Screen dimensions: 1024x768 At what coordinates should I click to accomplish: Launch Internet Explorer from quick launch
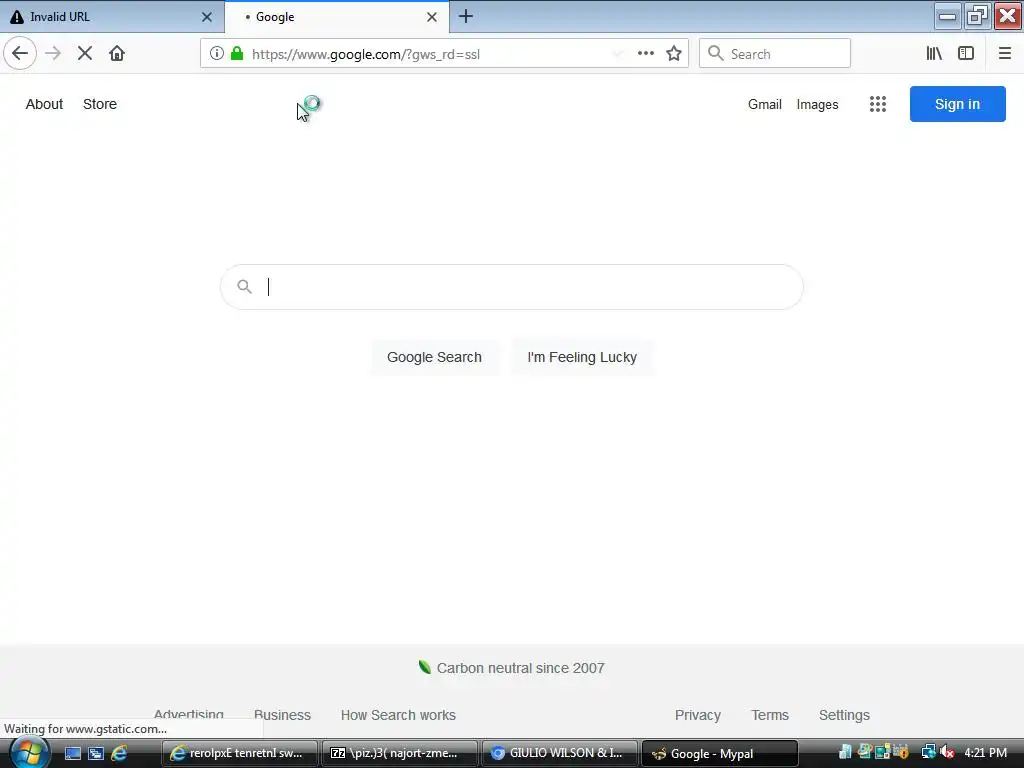[119, 753]
